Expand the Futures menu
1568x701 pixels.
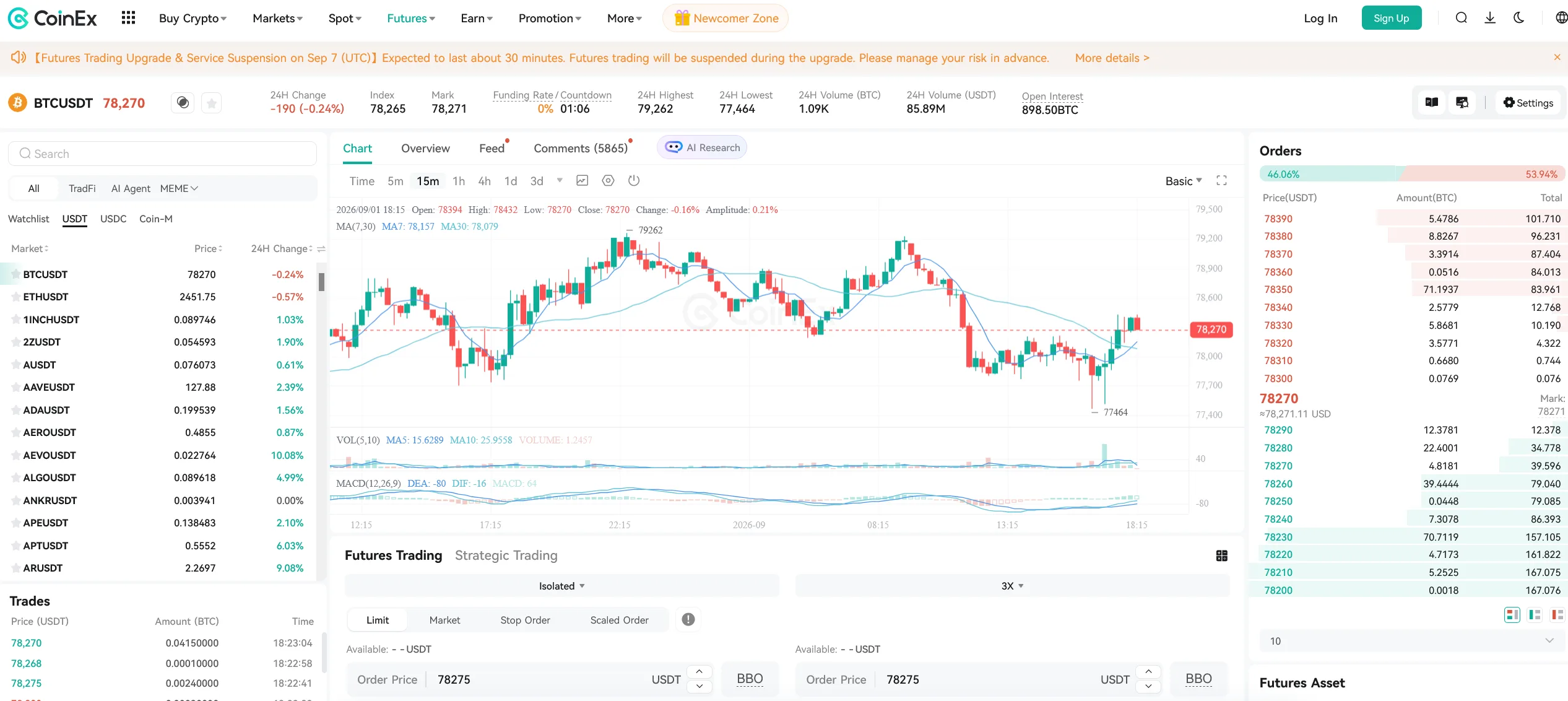(411, 19)
